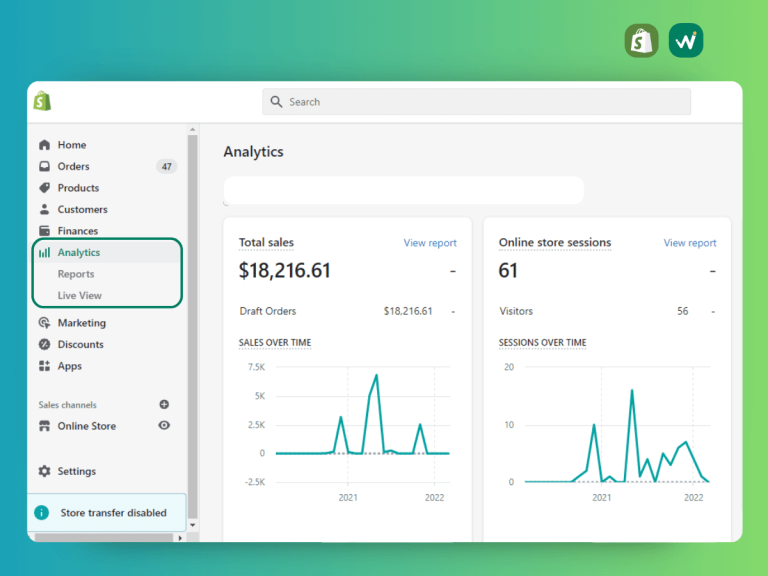768x576 pixels.
Task: Click the Marketing target icon
Action: pyautogui.click(x=45, y=323)
